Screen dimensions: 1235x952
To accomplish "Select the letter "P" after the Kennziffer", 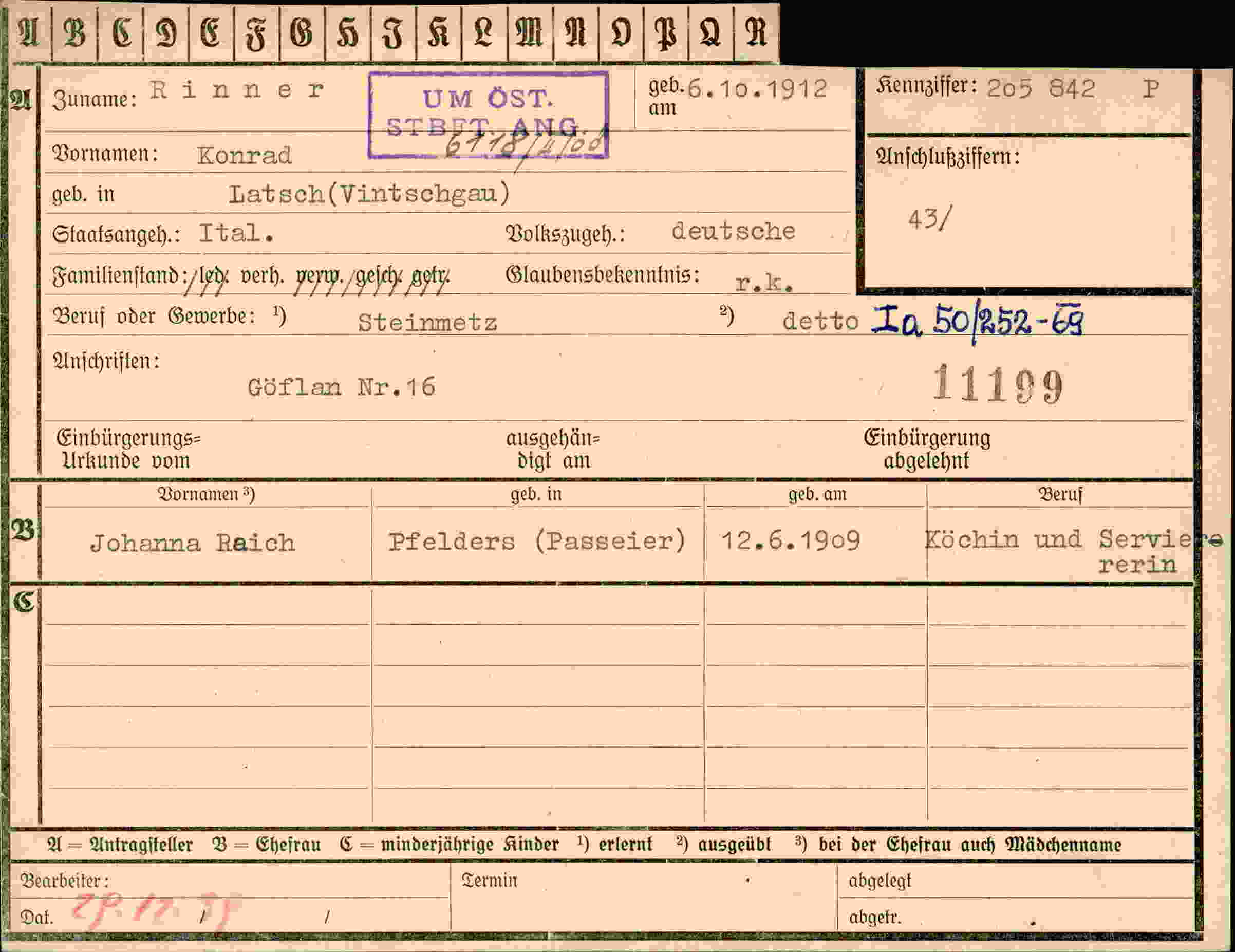I will click(x=1150, y=88).
